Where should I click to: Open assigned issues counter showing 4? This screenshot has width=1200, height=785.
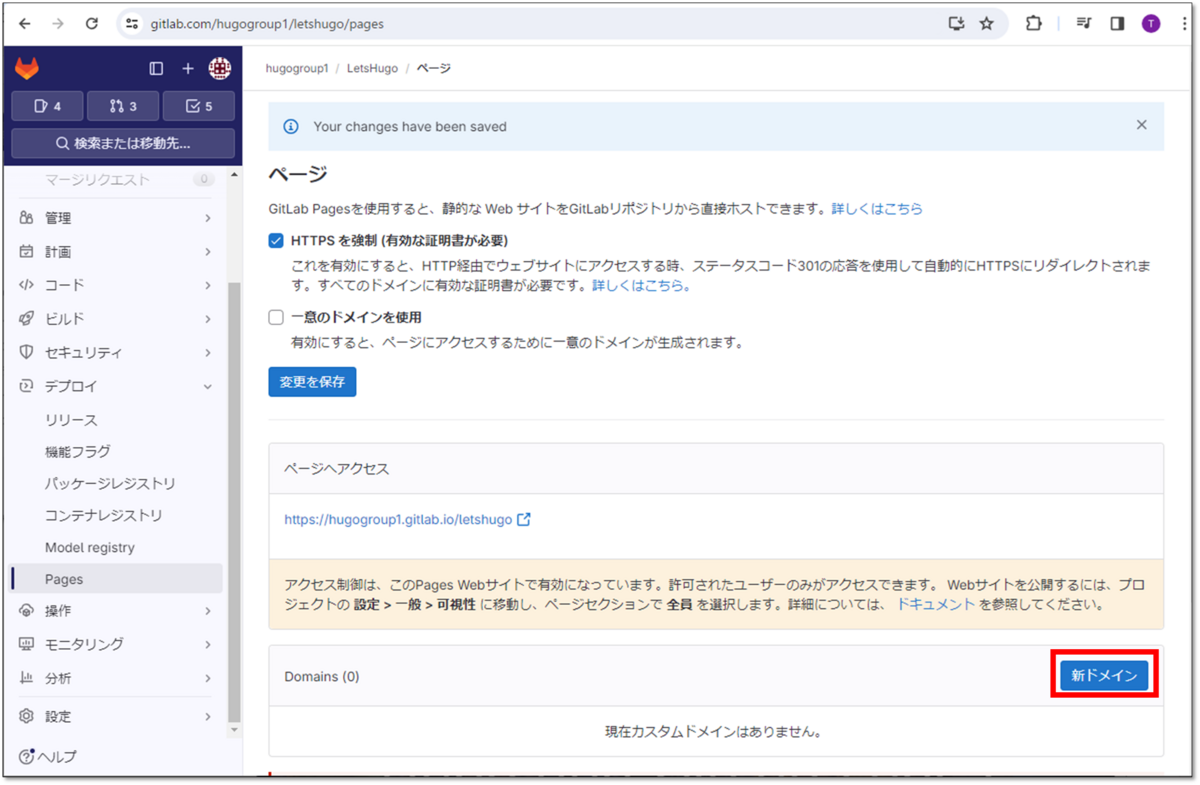[47, 106]
